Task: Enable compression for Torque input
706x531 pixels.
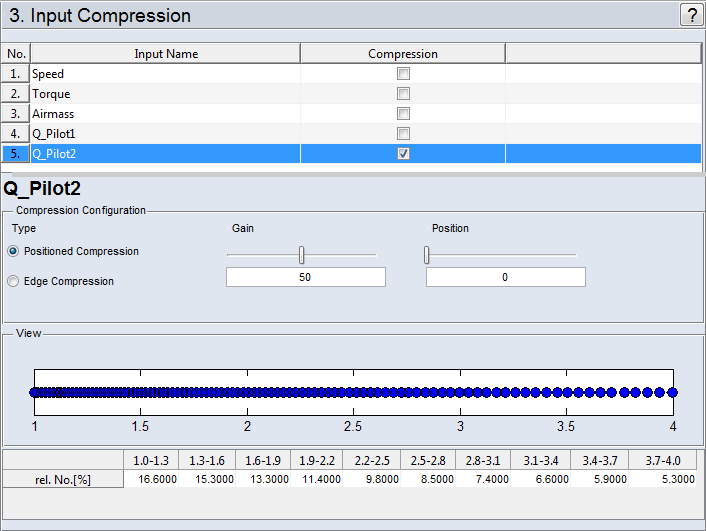Action: 403,94
